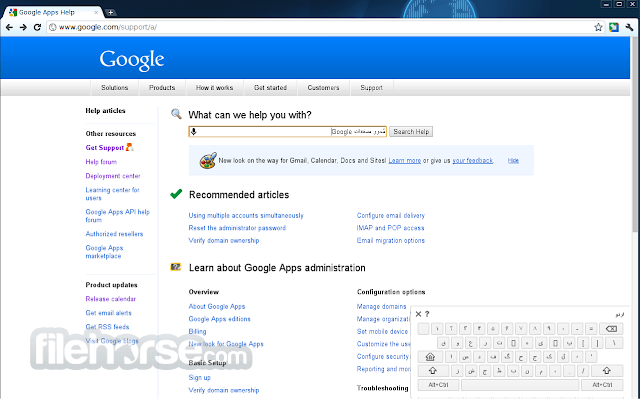Open Using multiple accounts simultaneously article
This screenshot has width=640, height=400.
coord(246,216)
